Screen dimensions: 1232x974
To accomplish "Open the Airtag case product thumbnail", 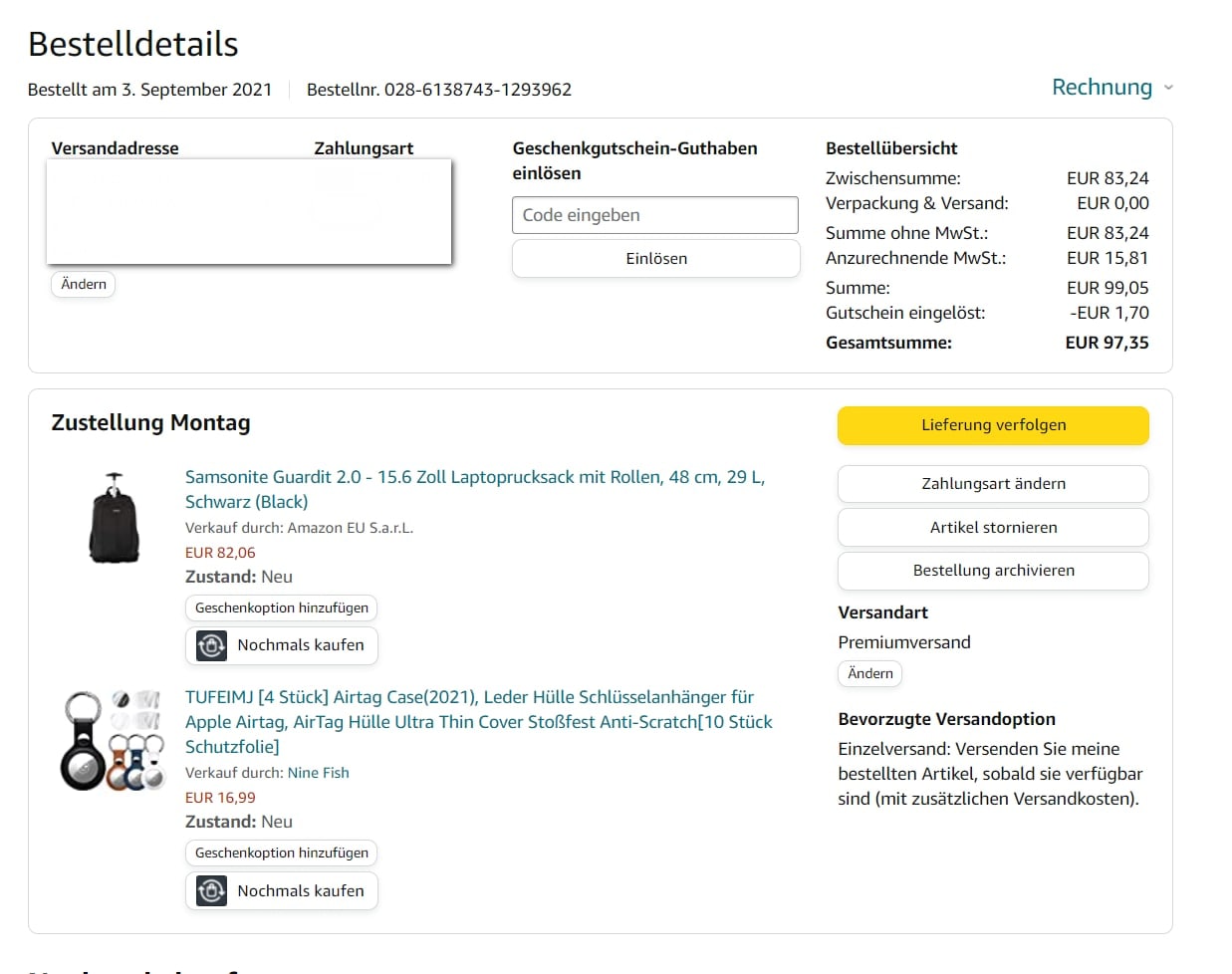I will coord(114,741).
